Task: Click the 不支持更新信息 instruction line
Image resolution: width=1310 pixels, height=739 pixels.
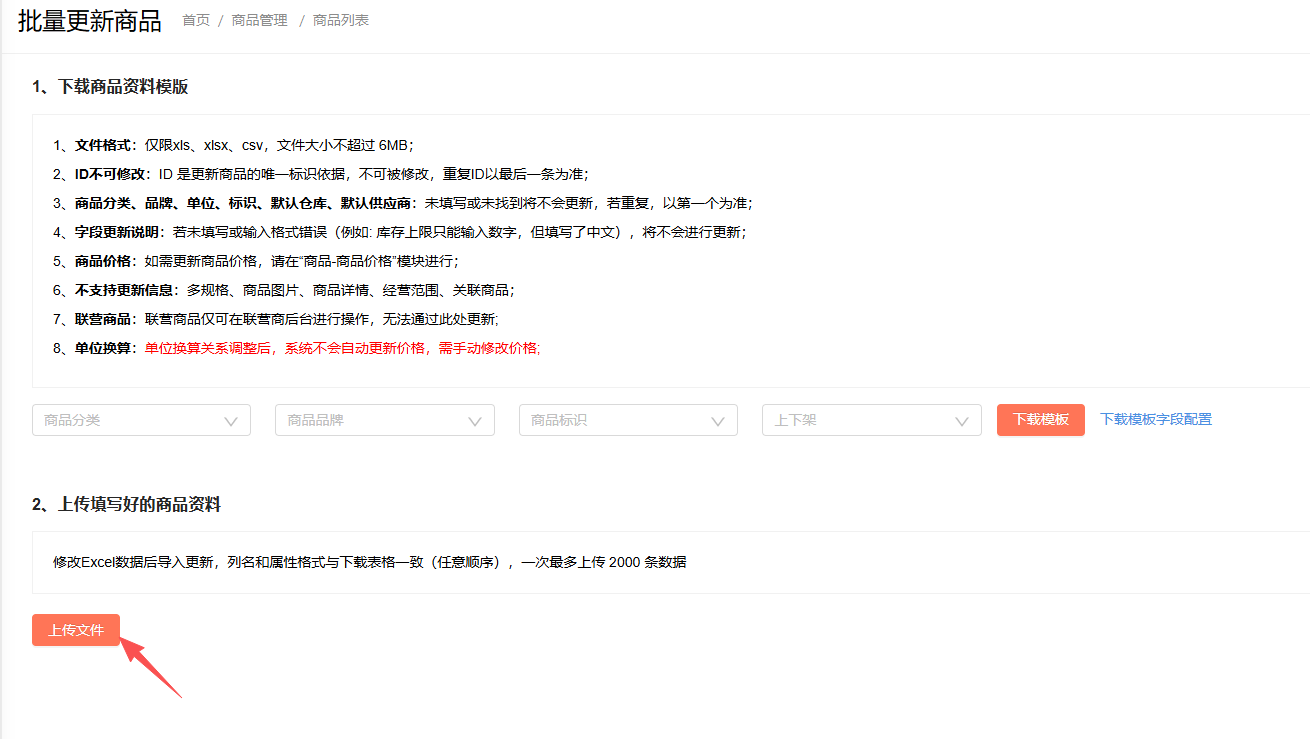Action: [284, 290]
